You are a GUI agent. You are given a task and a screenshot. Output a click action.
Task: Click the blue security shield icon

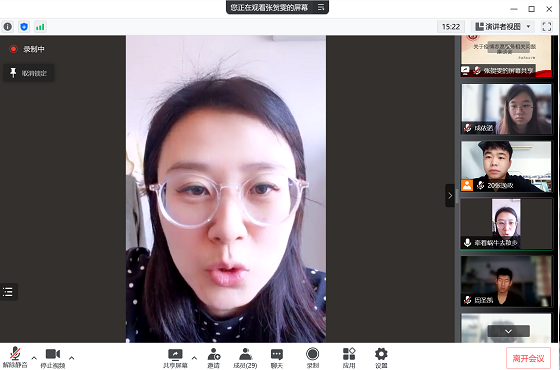pyautogui.click(x=24, y=27)
